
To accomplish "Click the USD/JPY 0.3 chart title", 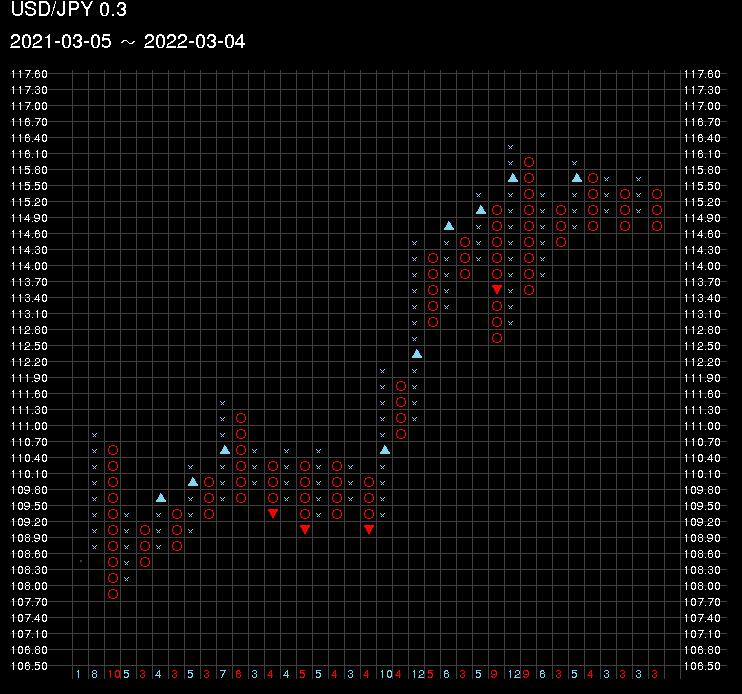I will (x=68, y=12).
